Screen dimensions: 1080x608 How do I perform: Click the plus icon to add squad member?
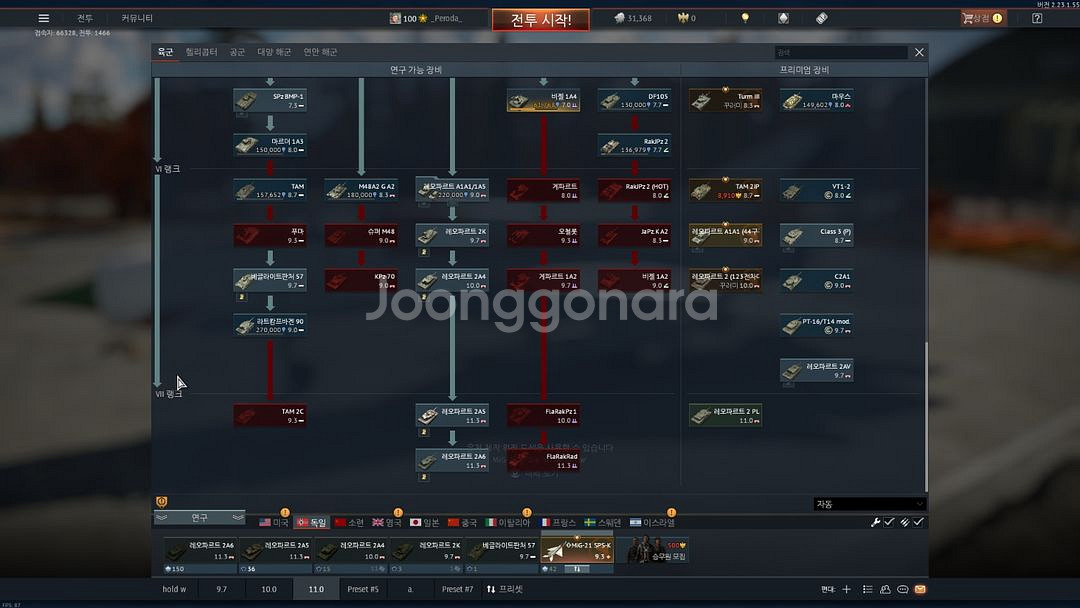tap(846, 590)
